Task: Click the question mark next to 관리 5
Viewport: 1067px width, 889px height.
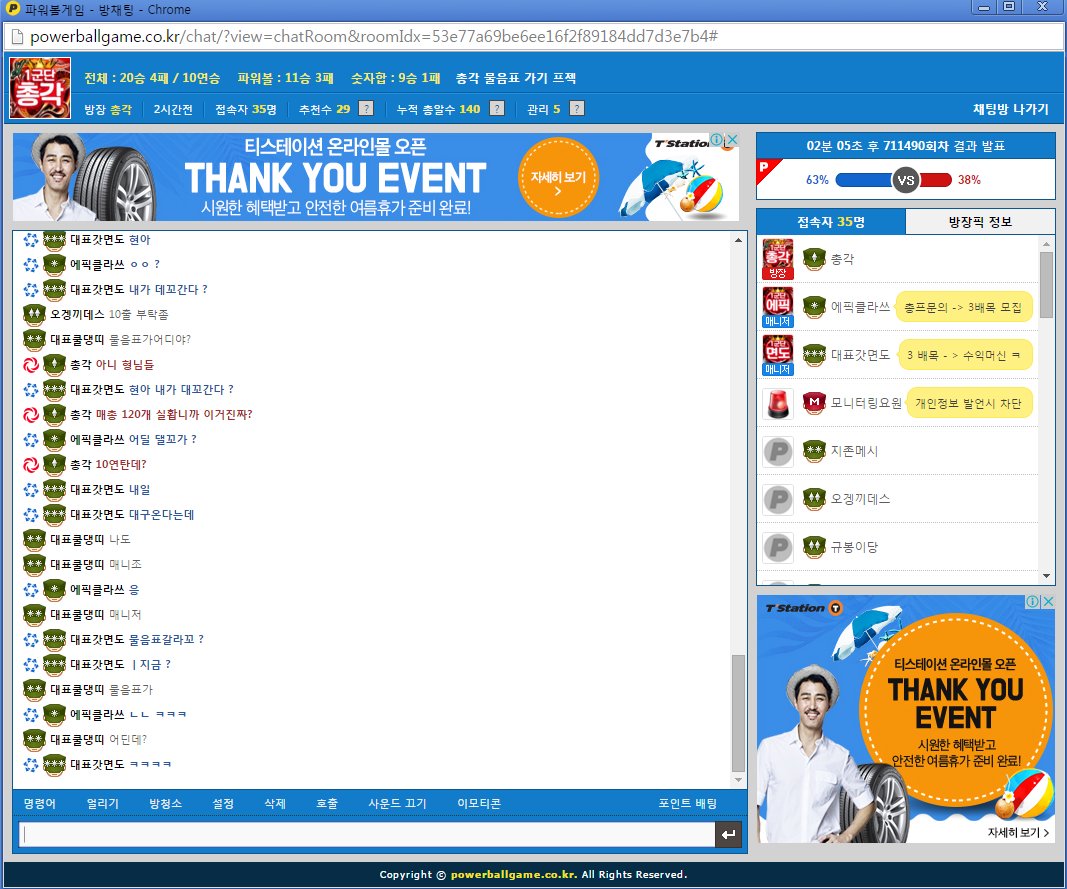Action: 577,109
